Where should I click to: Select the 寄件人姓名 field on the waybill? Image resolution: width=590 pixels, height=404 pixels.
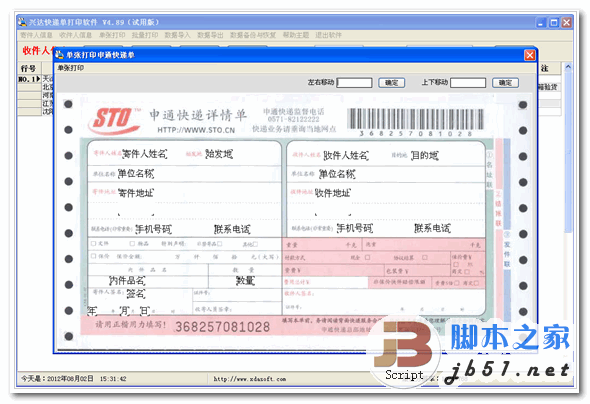144,154
